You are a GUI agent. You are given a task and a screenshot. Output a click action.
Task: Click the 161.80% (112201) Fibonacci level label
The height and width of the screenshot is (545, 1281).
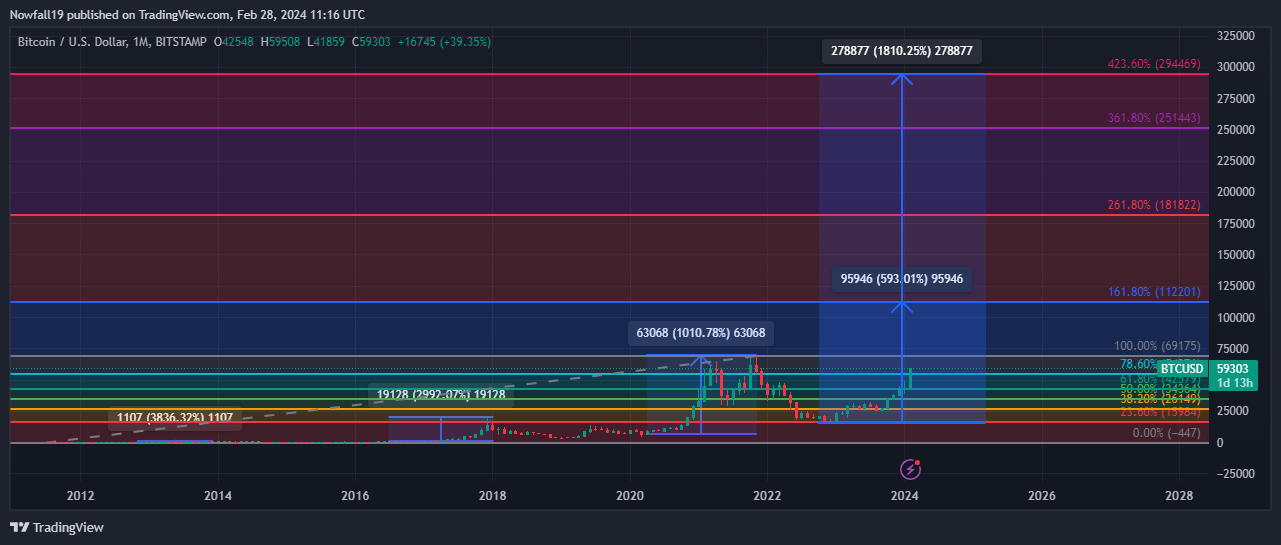click(x=1153, y=292)
